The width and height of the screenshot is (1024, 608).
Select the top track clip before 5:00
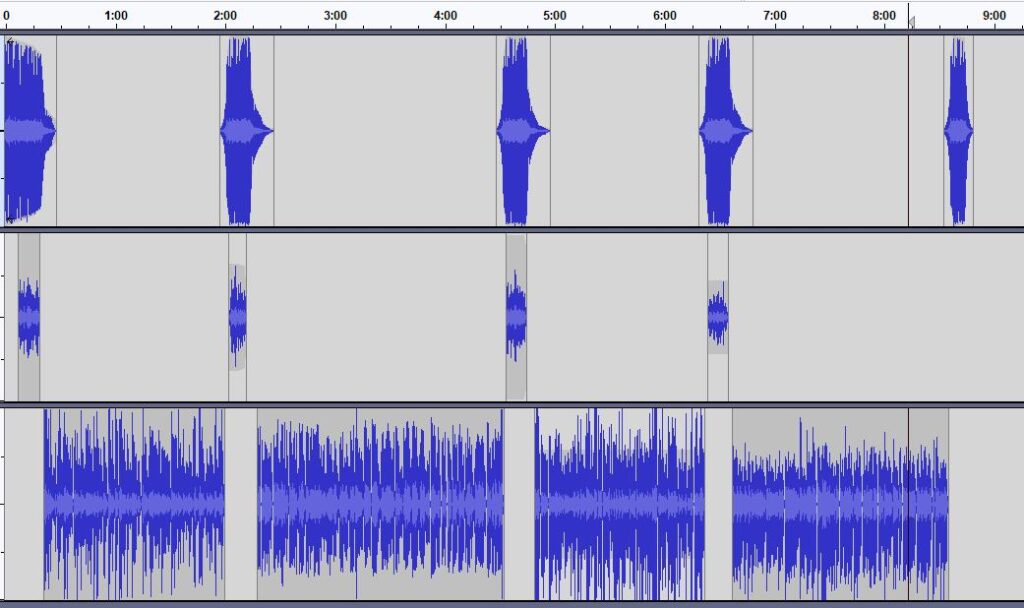click(x=521, y=130)
